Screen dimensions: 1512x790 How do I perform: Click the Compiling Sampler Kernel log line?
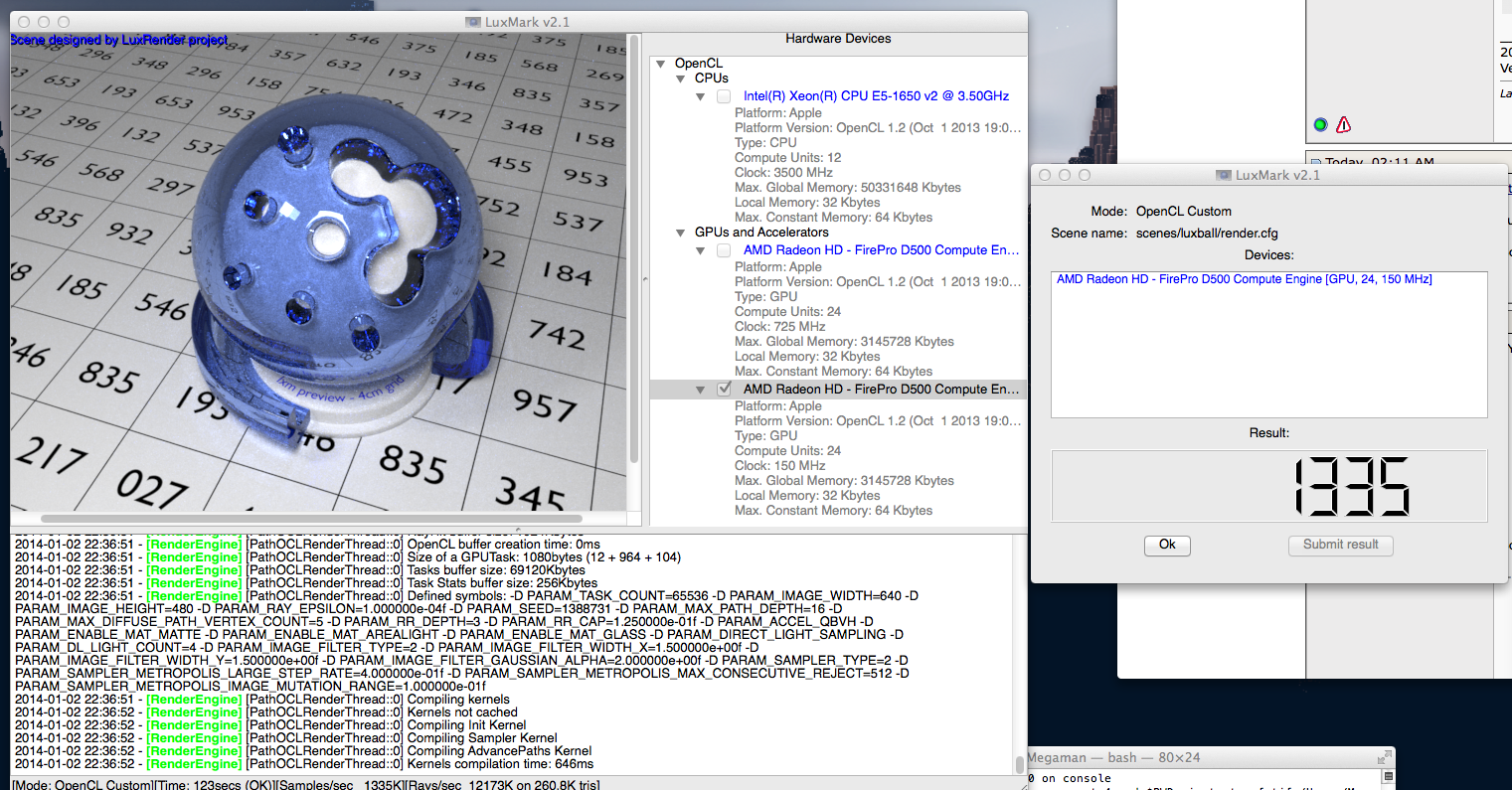tap(285, 738)
